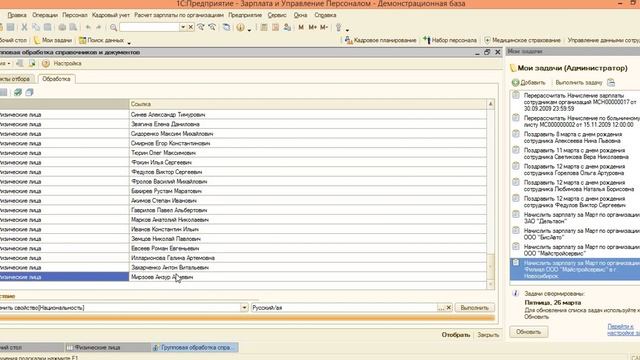Open the action type dropdown (Национальность)
Screen dimensions: 640x360
pyautogui.click(x=244, y=307)
